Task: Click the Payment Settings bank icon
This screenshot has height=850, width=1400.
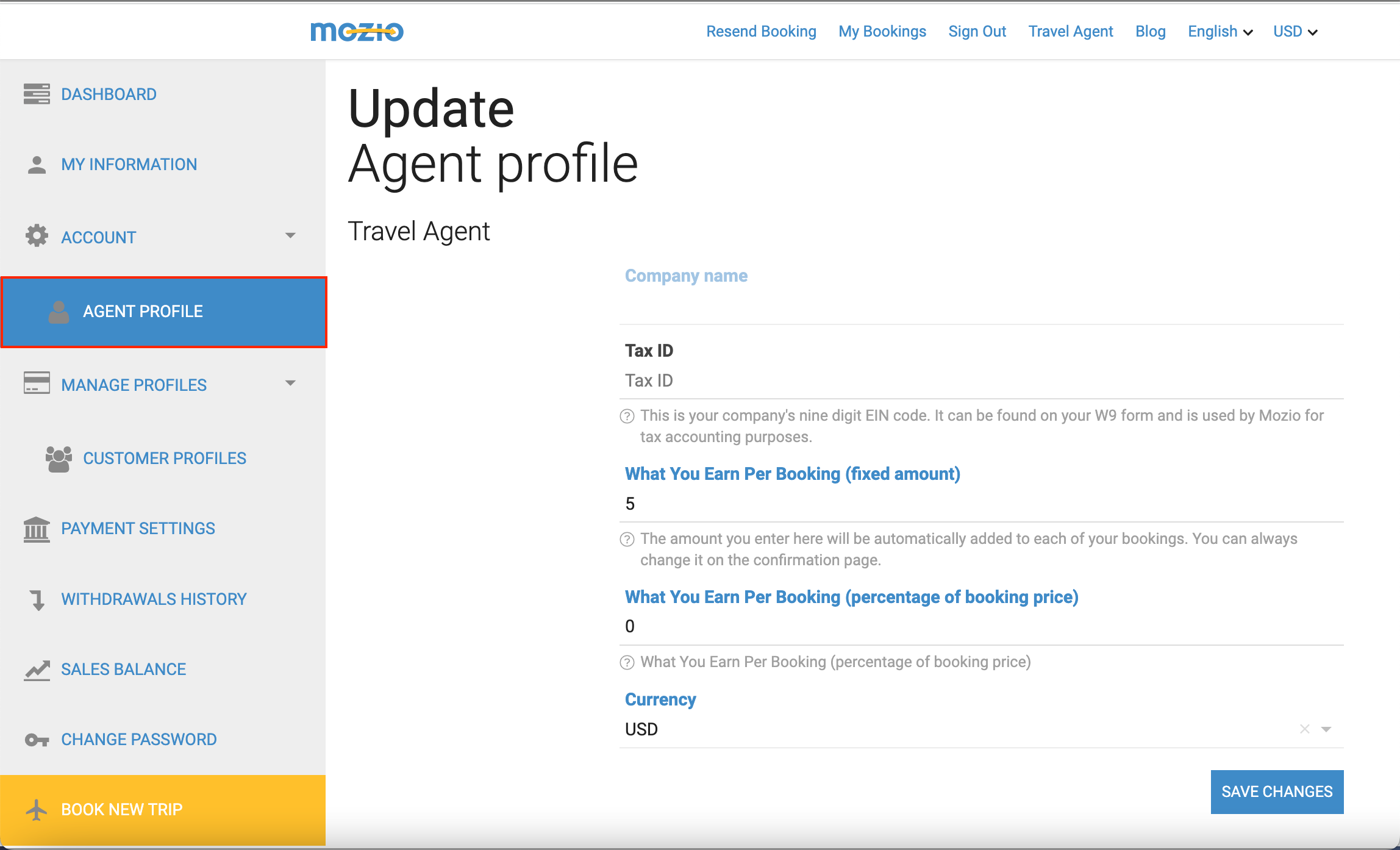Action: (x=37, y=528)
